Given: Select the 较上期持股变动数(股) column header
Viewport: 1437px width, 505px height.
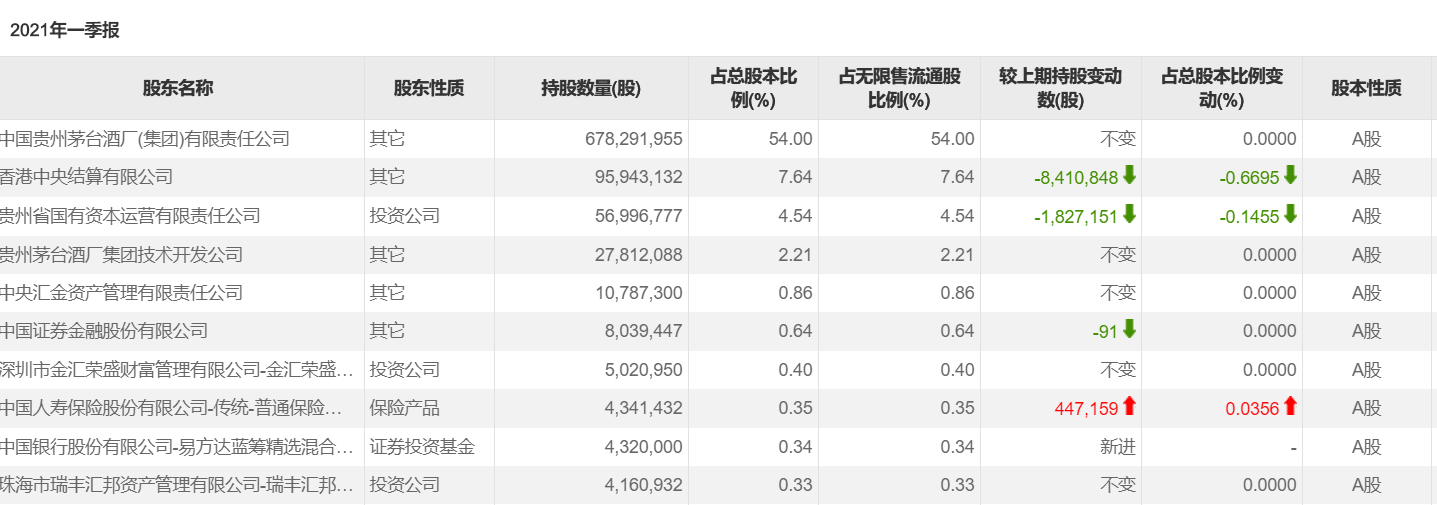Looking at the screenshot, I should pyautogui.click(x=1061, y=88).
